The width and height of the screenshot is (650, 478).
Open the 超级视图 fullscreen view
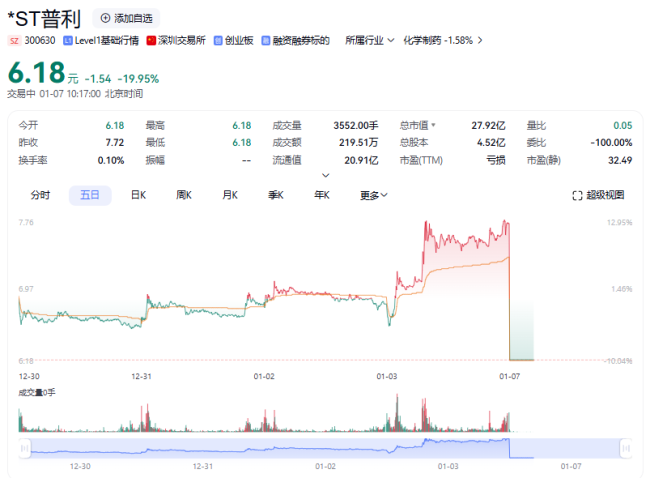pos(598,195)
